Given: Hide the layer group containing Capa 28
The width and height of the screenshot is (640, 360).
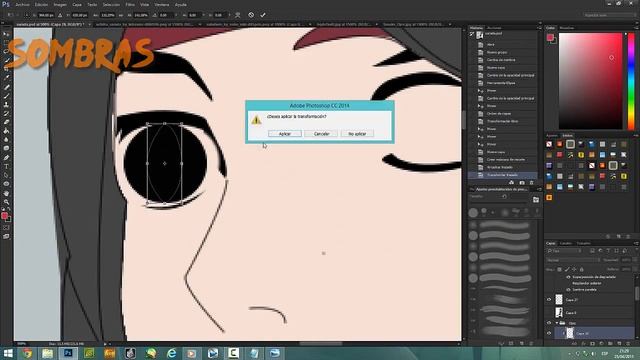Looking at the screenshot, I should [x=549, y=323].
